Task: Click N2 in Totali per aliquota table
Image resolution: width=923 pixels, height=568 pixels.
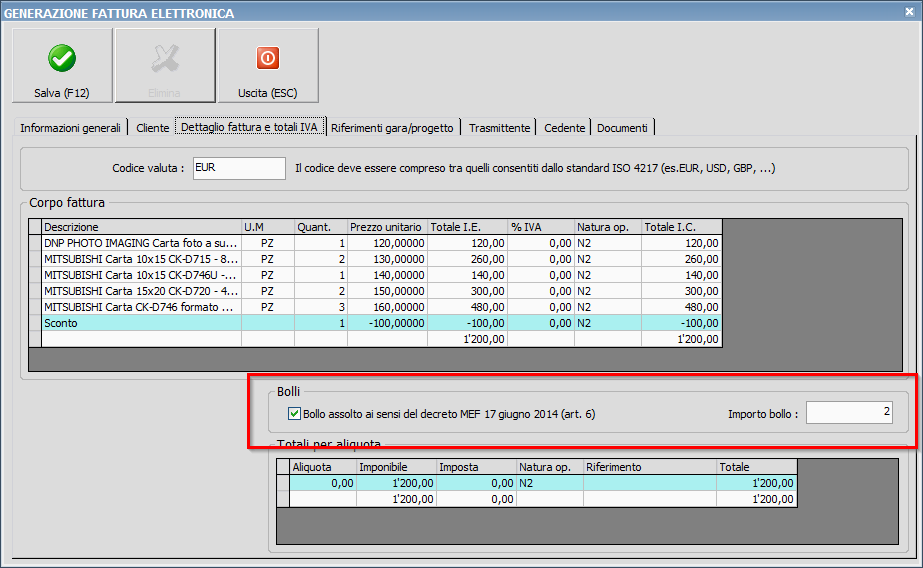Action: [x=550, y=483]
